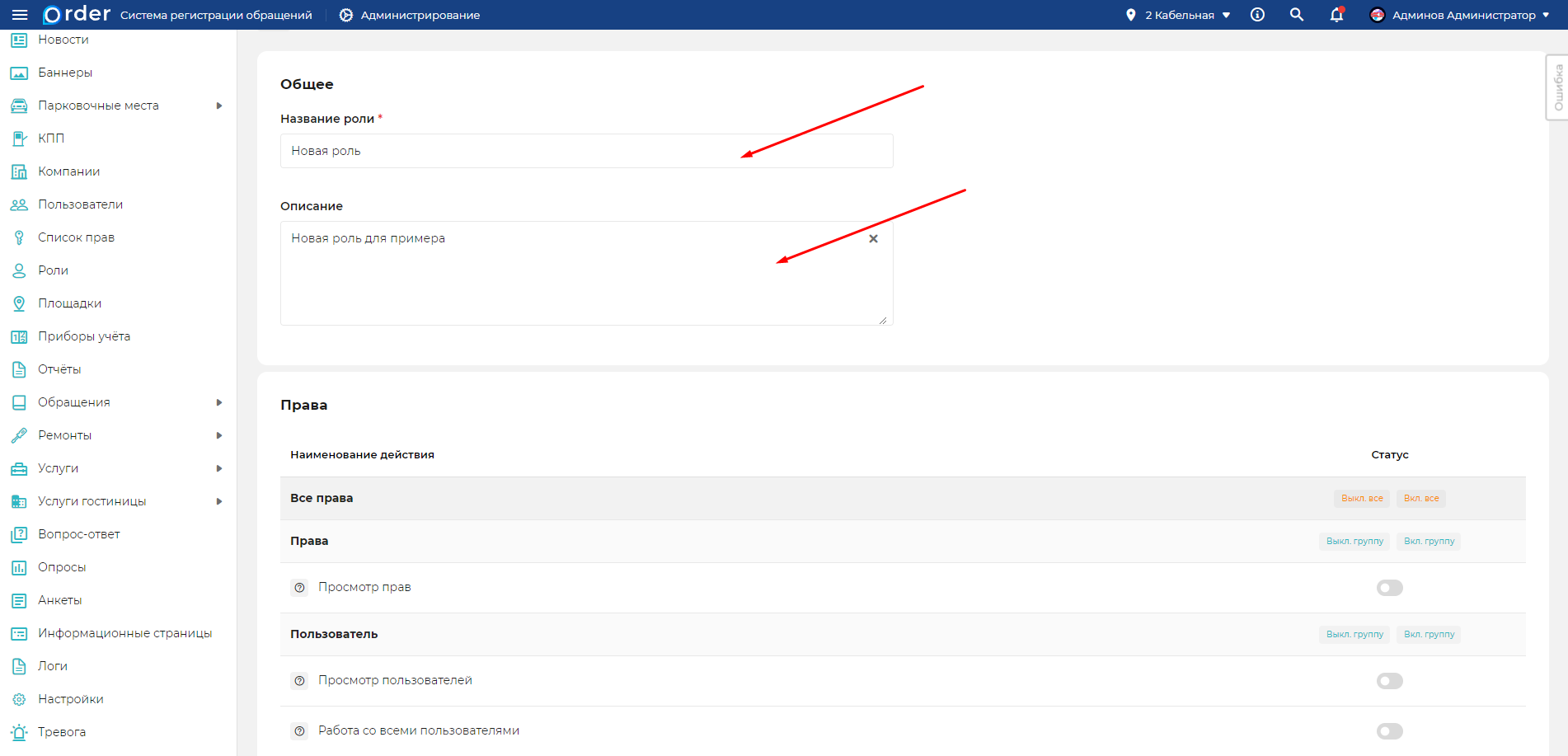The image size is (1568, 756).
Task: Clear description with the X icon
Action: point(873,239)
